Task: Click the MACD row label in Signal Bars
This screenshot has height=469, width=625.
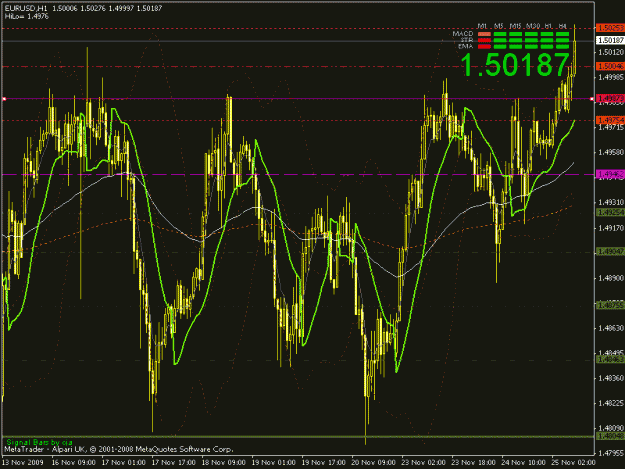Action: (463, 33)
